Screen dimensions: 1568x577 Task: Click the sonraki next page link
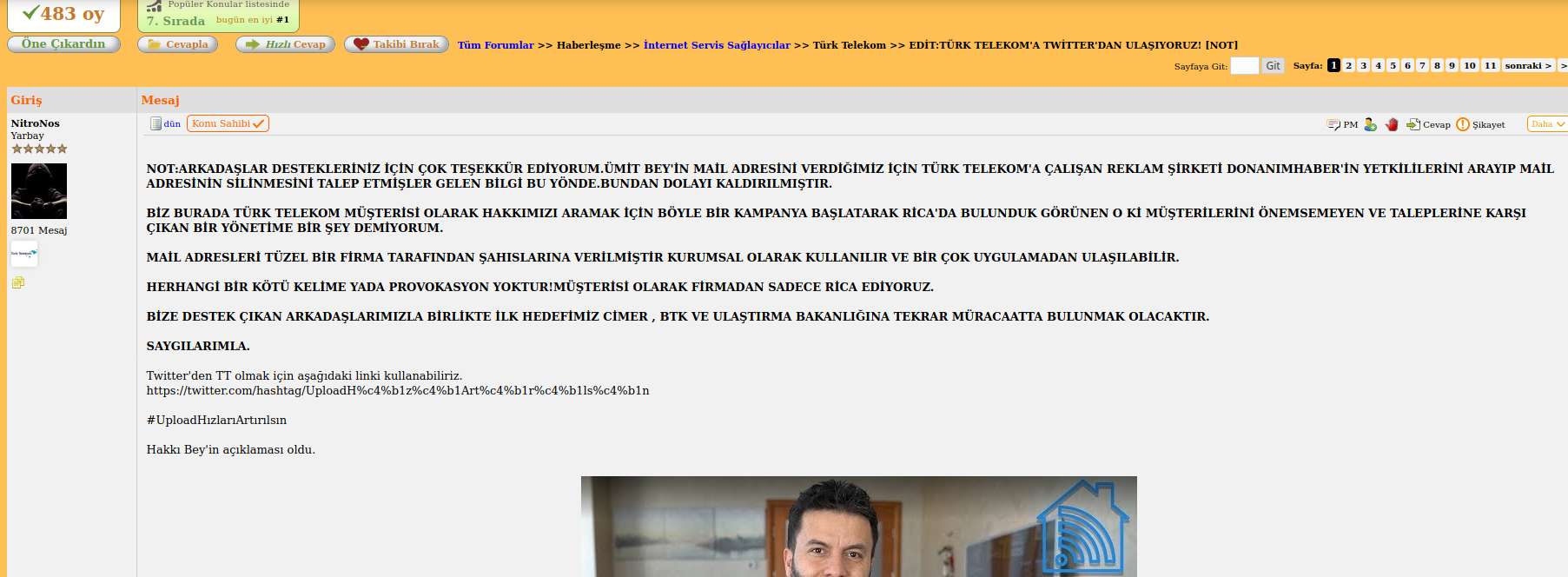point(1528,65)
